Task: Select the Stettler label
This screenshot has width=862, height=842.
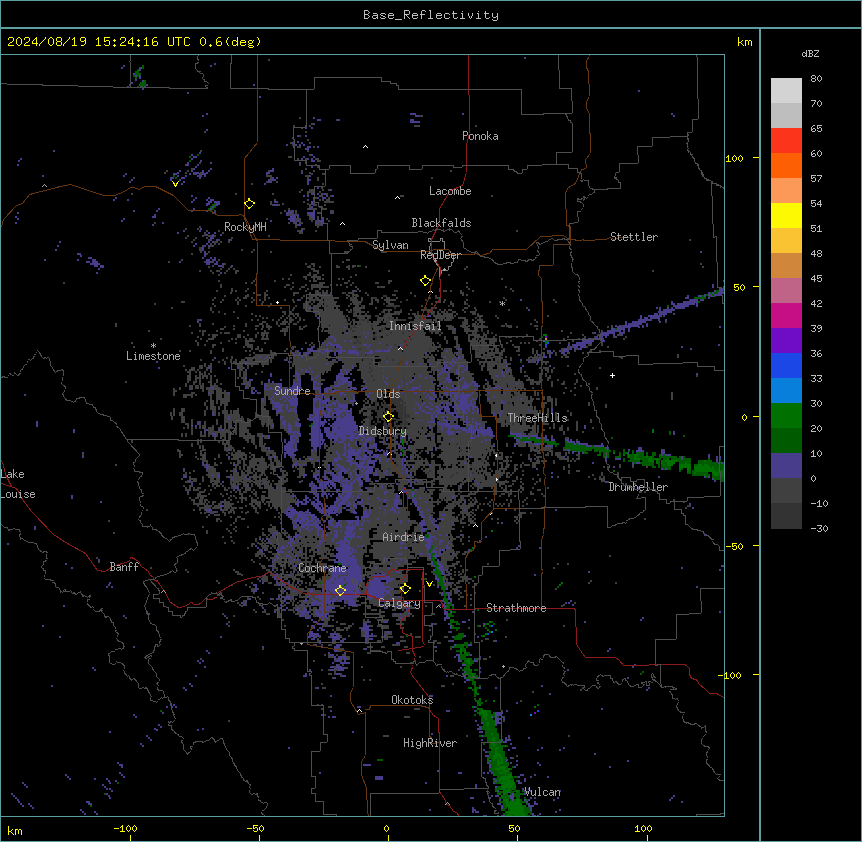Action: (634, 237)
